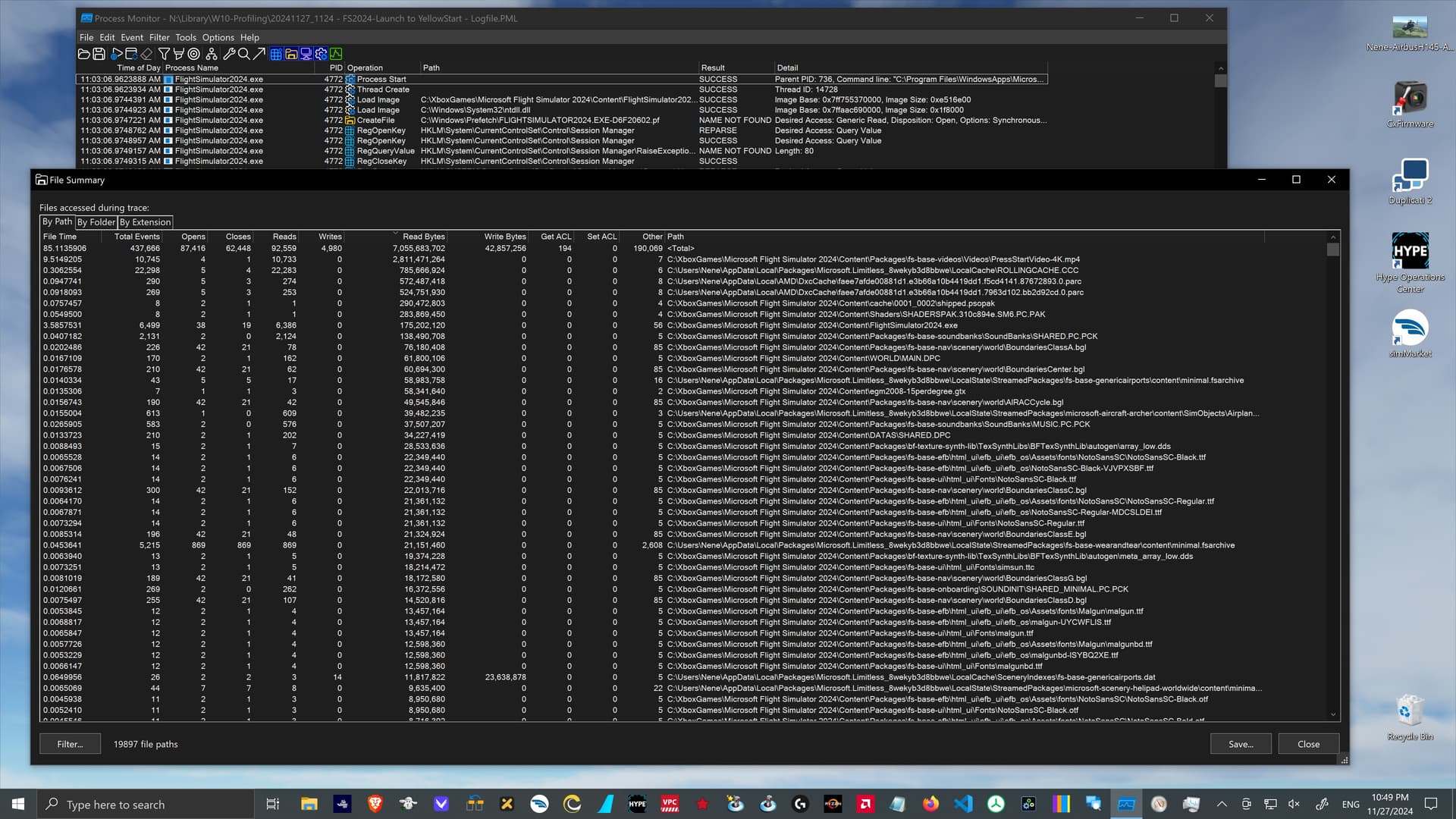Open Task View from the taskbar
The height and width of the screenshot is (819, 1456).
click(x=273, y=804)
